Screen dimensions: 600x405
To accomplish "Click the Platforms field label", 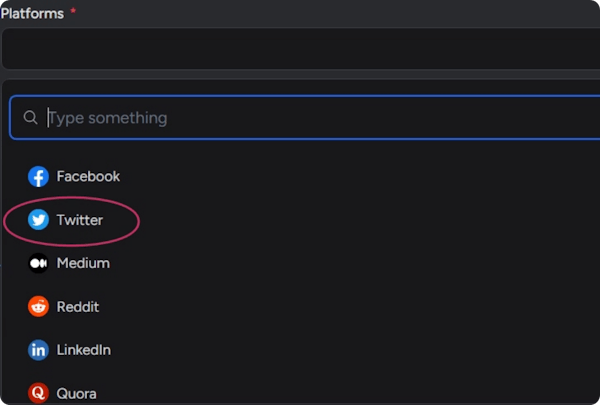I will [32, 13].
